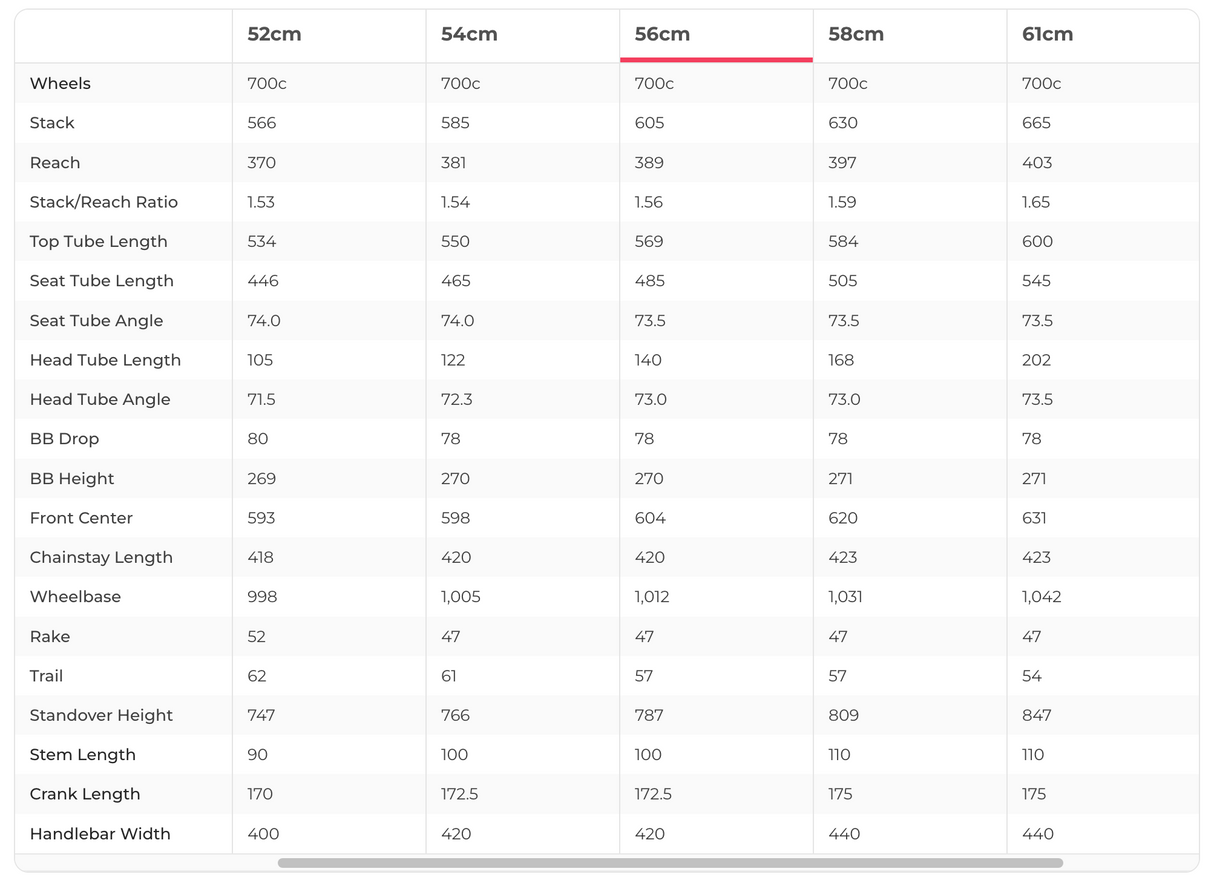Image resolution: width=1214 pixels, height=886 pixels.
Task: Click the 54cm Crank Length value 172.5
Action: click(459, 794)
